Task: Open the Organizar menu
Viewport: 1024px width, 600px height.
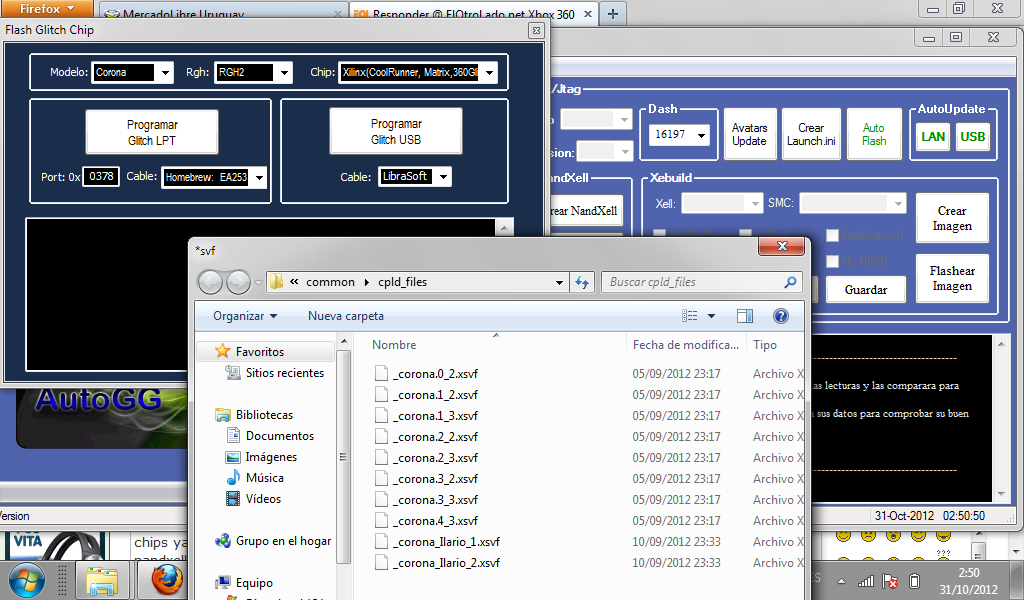Action: [245, 316]
